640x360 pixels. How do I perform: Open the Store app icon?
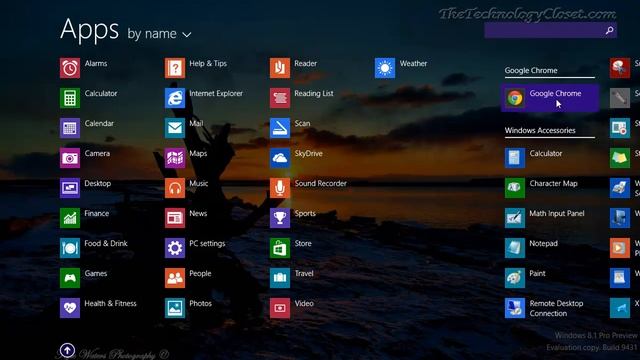coord(280,248)
